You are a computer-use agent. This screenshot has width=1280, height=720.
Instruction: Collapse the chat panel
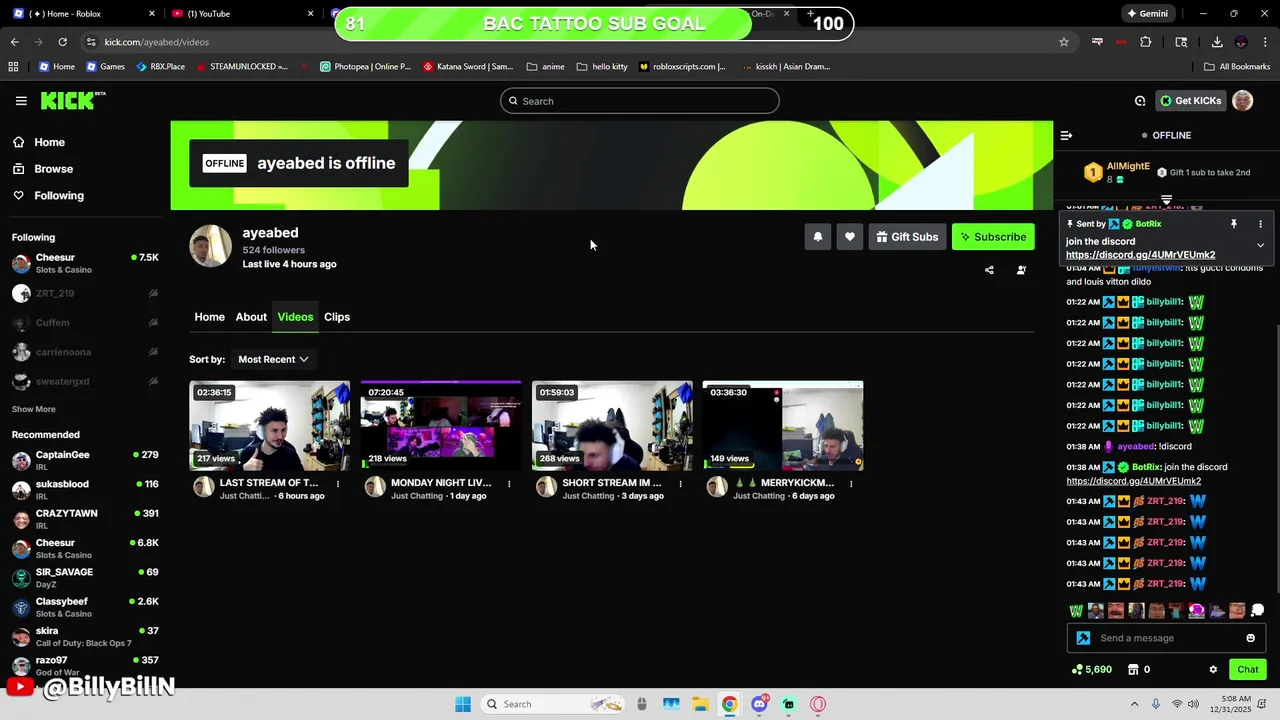click(1066, 135)
